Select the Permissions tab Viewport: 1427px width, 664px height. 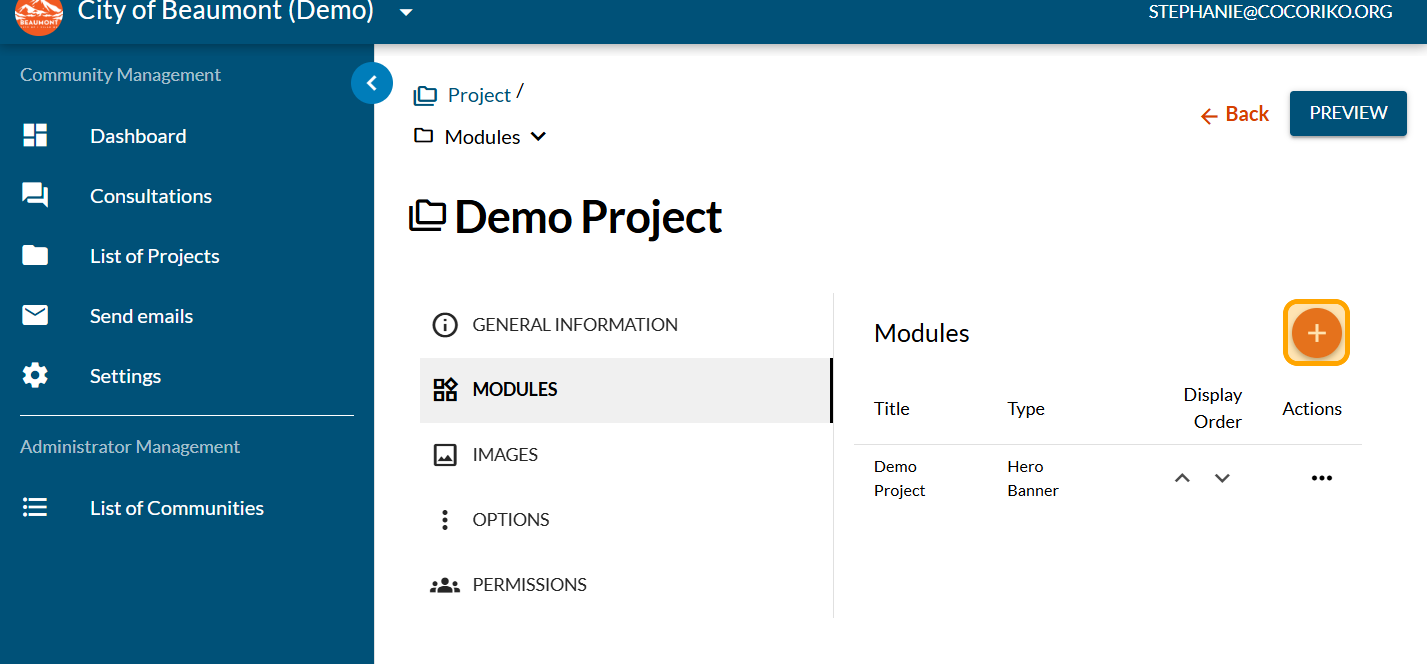click(x=529, y=585)
